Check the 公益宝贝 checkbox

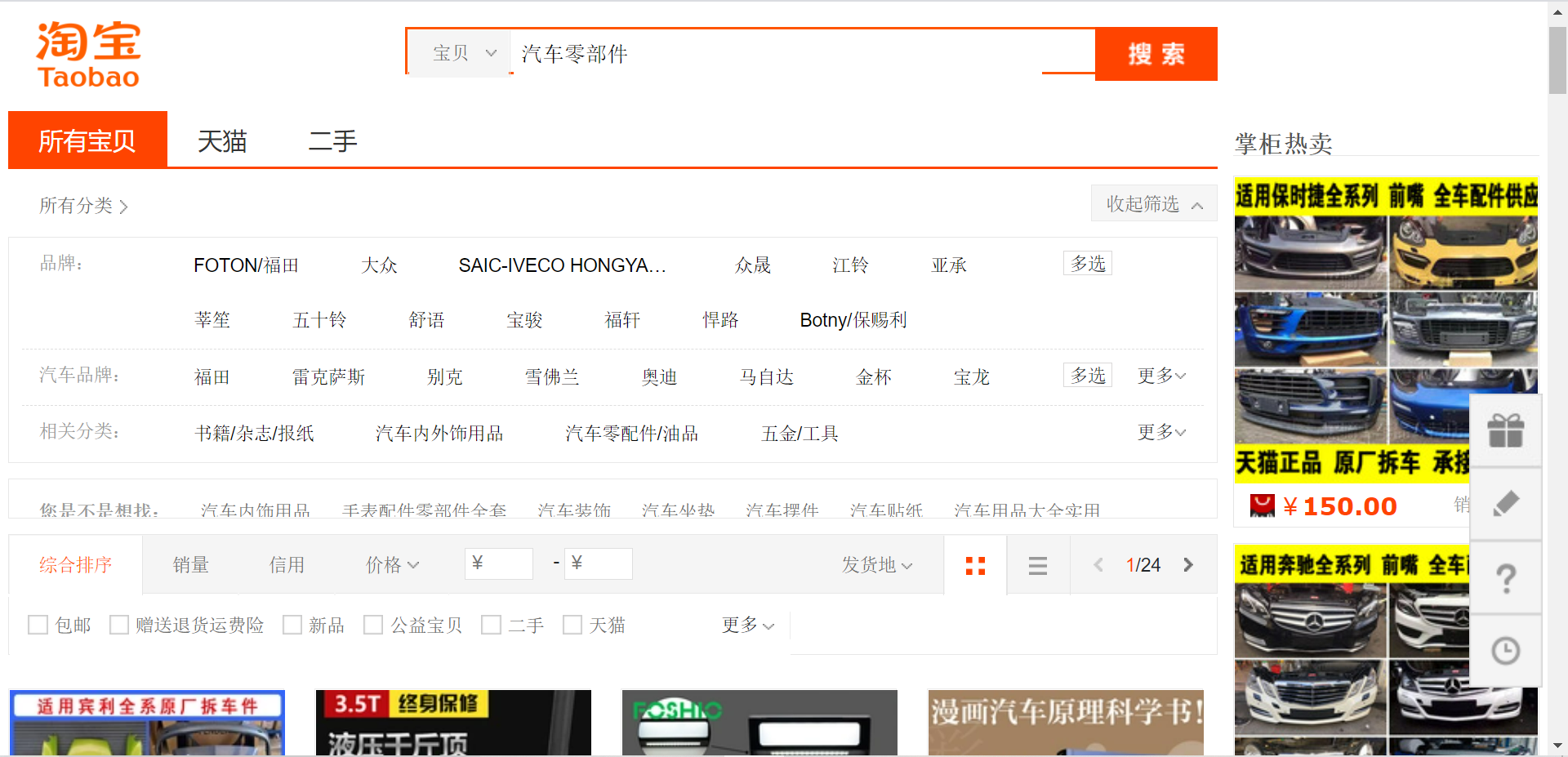click(373, 625)
